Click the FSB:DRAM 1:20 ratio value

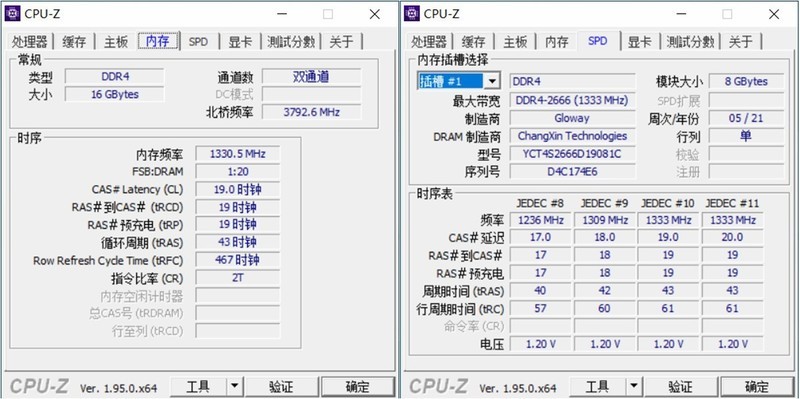pyautogui.click(x=238, y=171)
